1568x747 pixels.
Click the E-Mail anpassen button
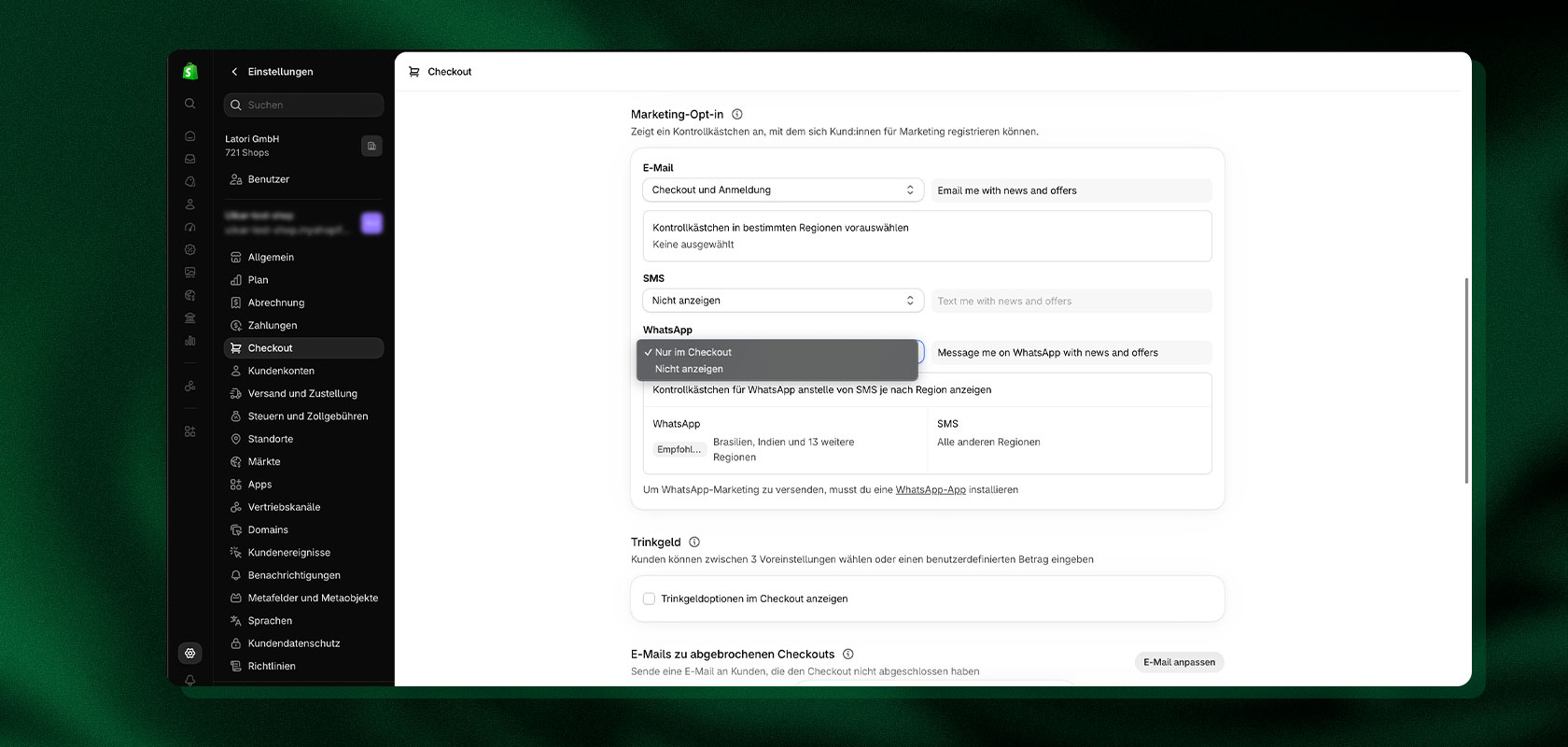click(x=1180, y=662)
